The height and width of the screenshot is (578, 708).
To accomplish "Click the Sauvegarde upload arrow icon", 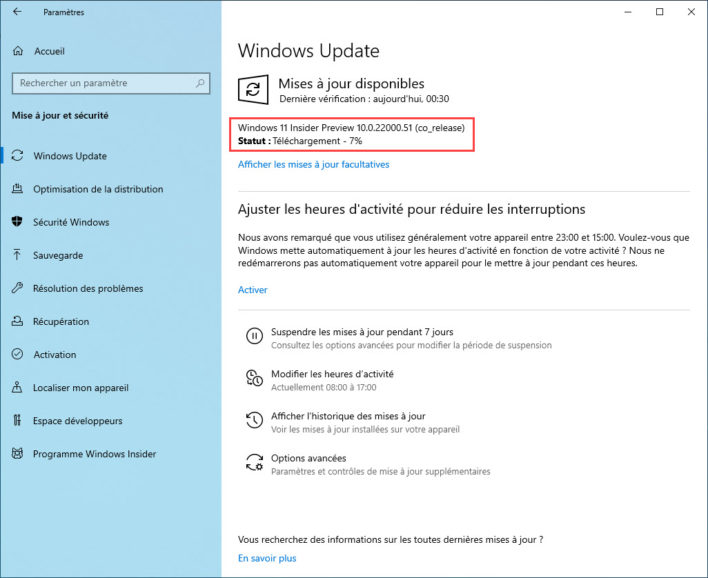I will click(17, 255).
